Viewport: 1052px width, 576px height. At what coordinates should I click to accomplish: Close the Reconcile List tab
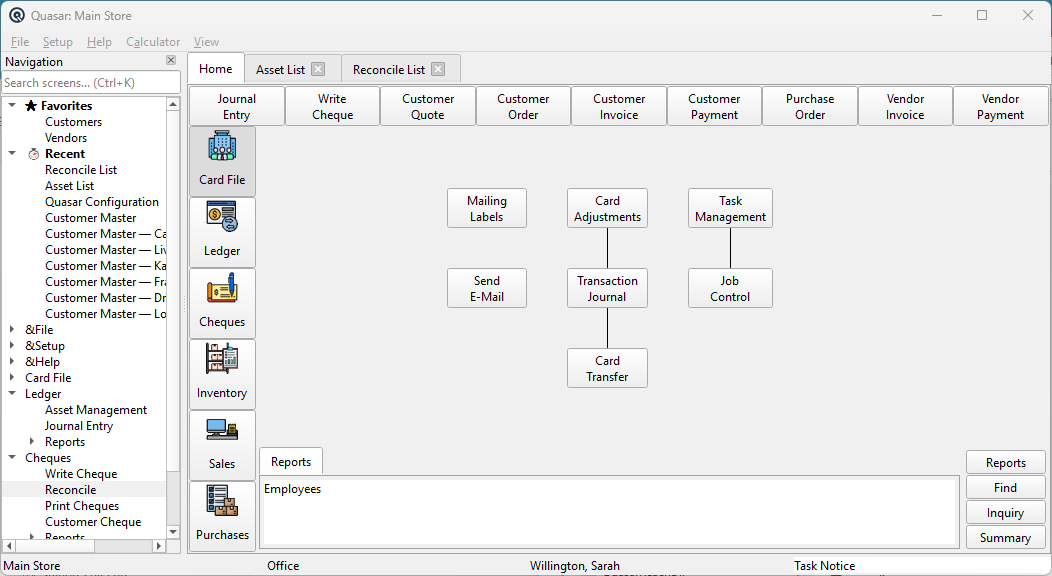[x=438, y=69]
